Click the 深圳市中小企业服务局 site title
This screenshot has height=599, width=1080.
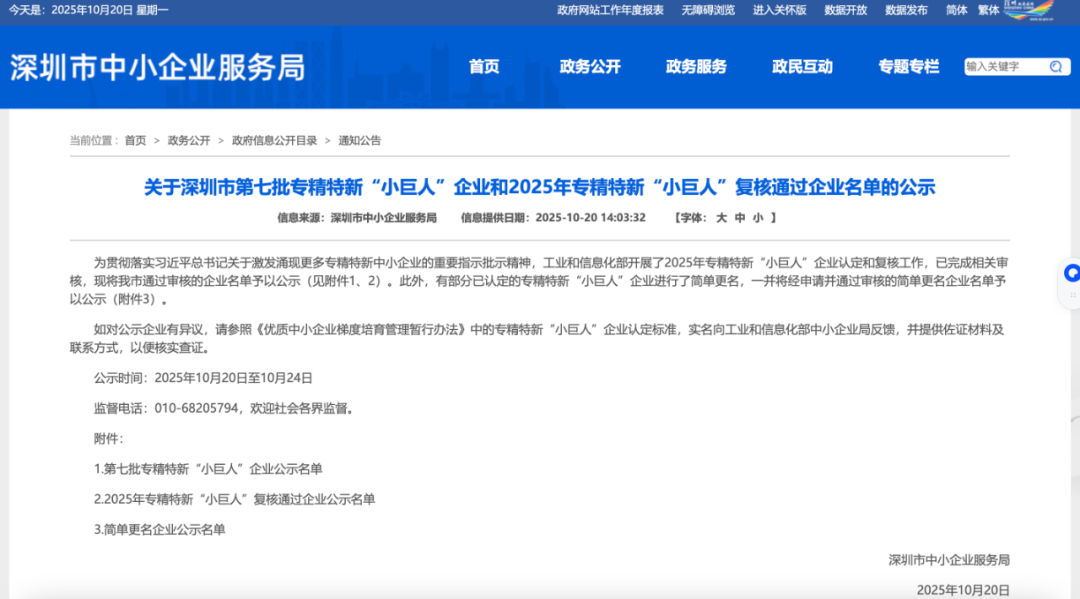pos(157,67)
